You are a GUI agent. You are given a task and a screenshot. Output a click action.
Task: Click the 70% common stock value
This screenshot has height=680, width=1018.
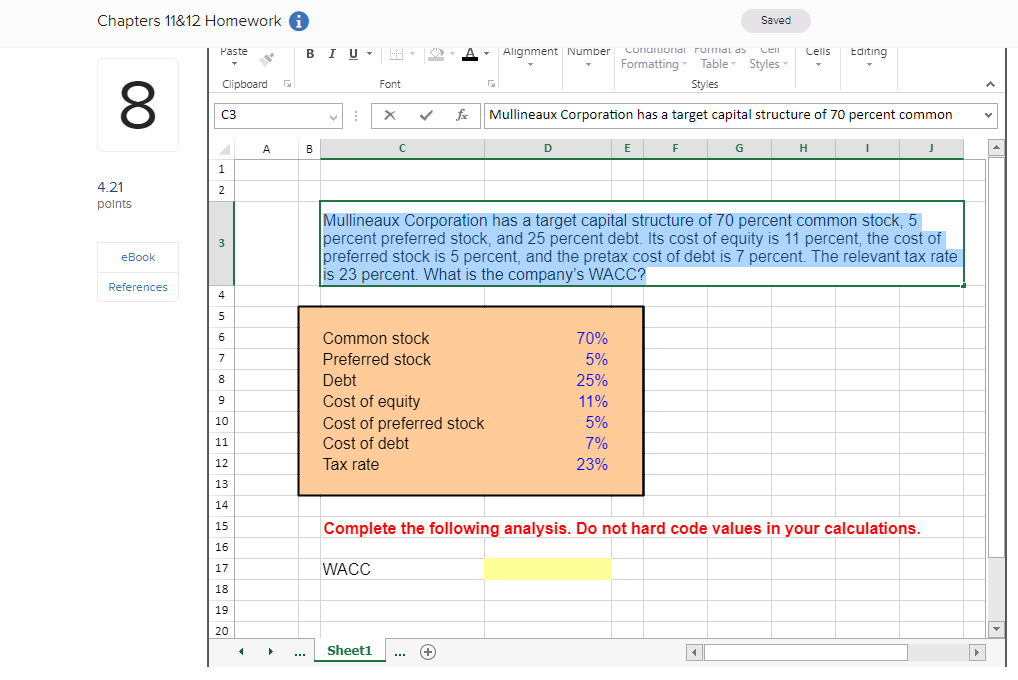(592, 338)
